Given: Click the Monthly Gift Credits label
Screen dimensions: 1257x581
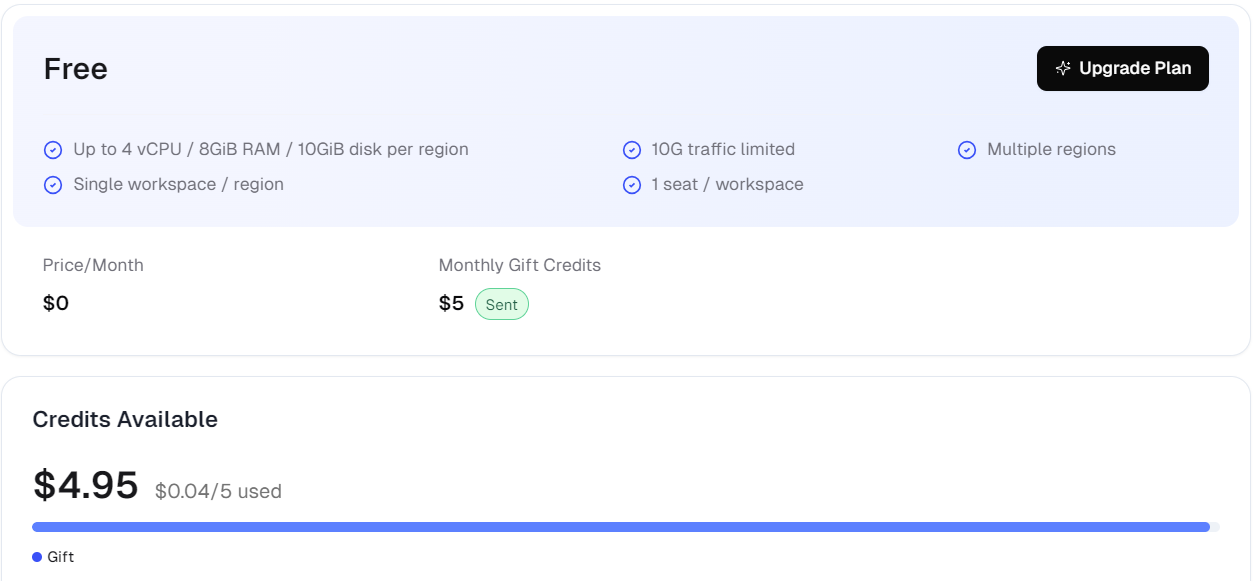Looking at the screenshot, I should tap(519, 265).
